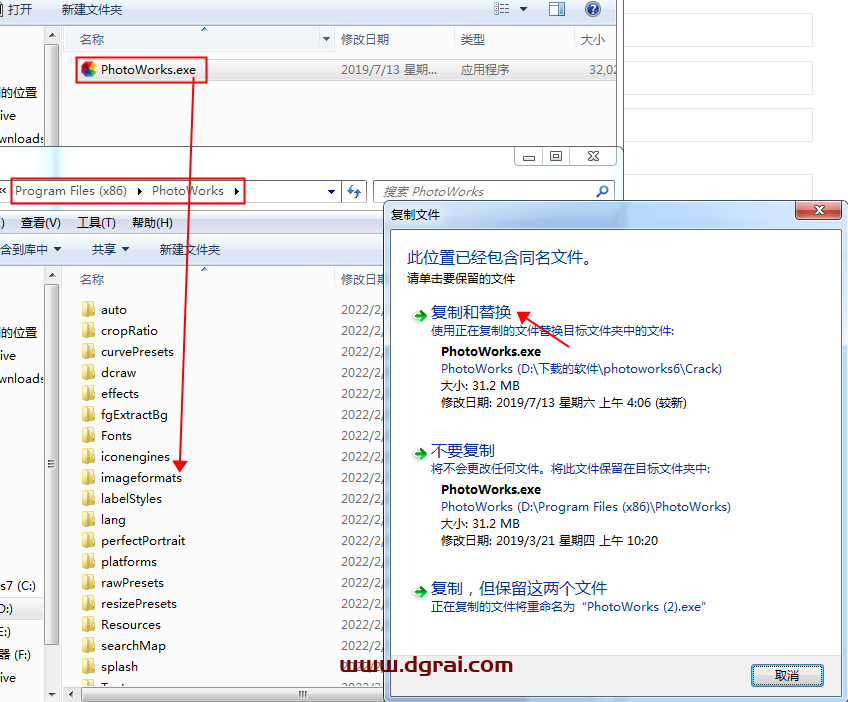Select the iconengines folder icon

coord(89,456)
